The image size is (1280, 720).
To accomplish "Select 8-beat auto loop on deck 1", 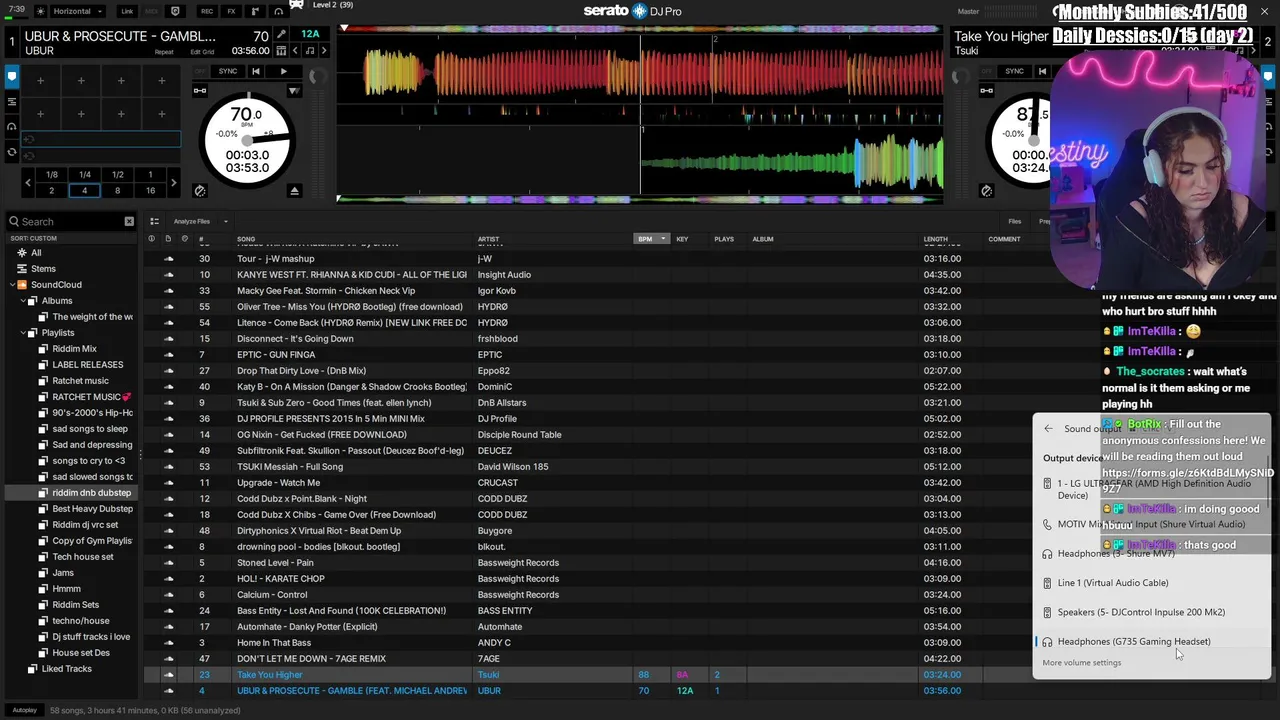I will [x=118, y=190].
